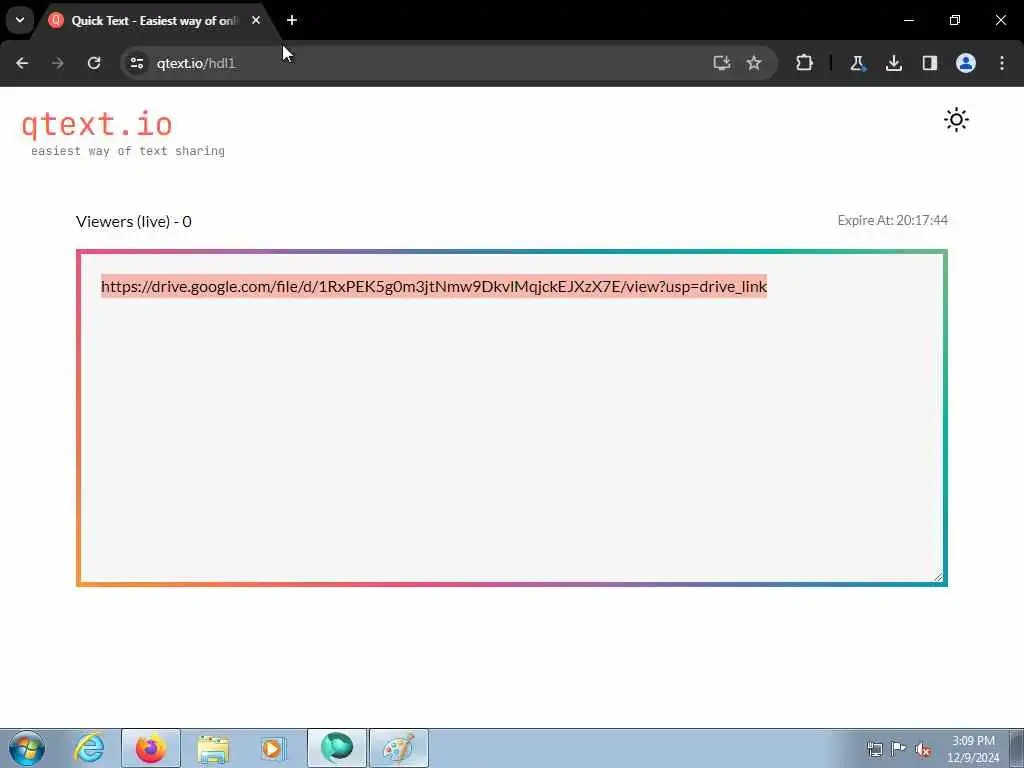Screen dimensions: 1024x768
Task: Open the Downloads icon in toolbar
Action: pyautogui.click(x=893, y=63)
